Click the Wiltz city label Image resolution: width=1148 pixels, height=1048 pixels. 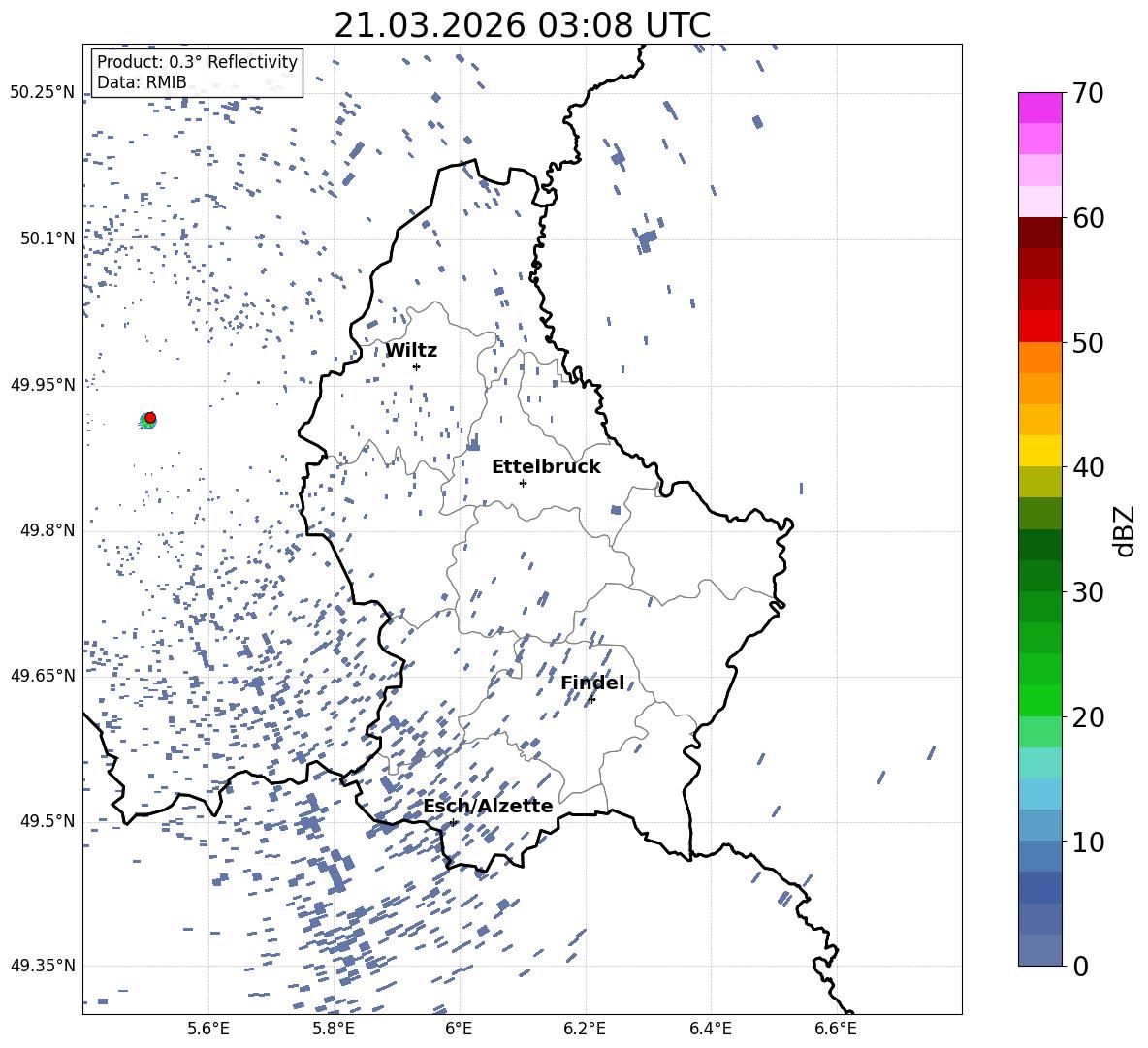[411, 351]
